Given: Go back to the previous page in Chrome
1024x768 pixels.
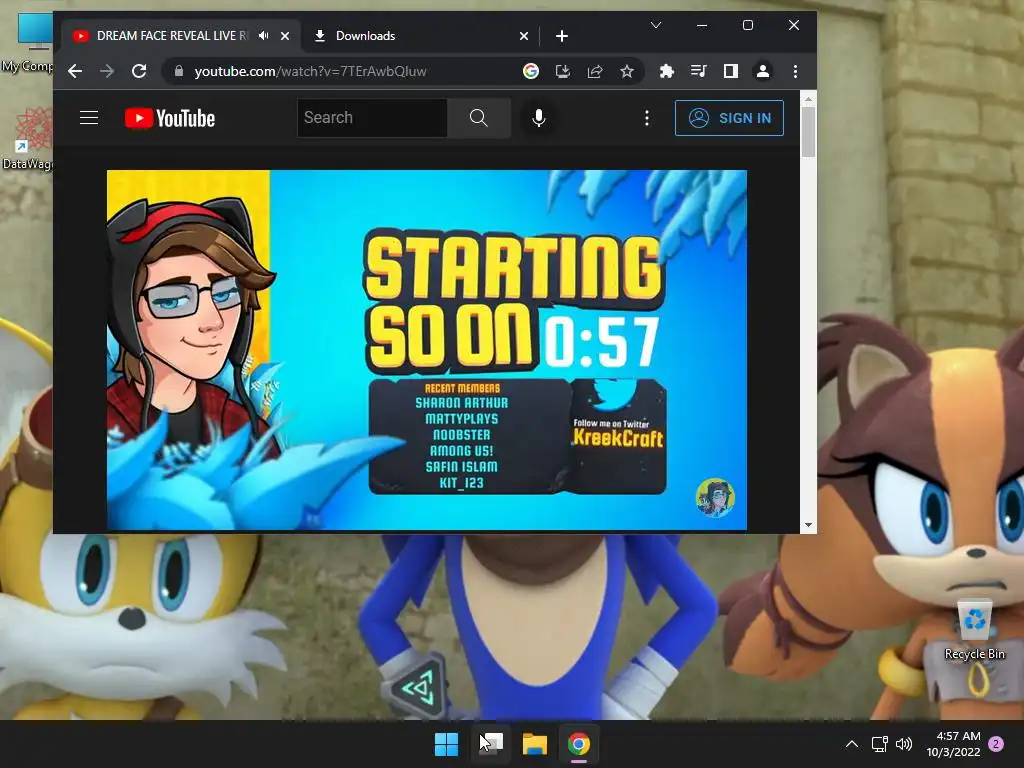Looking at the screenshot, I should (75, 71).
